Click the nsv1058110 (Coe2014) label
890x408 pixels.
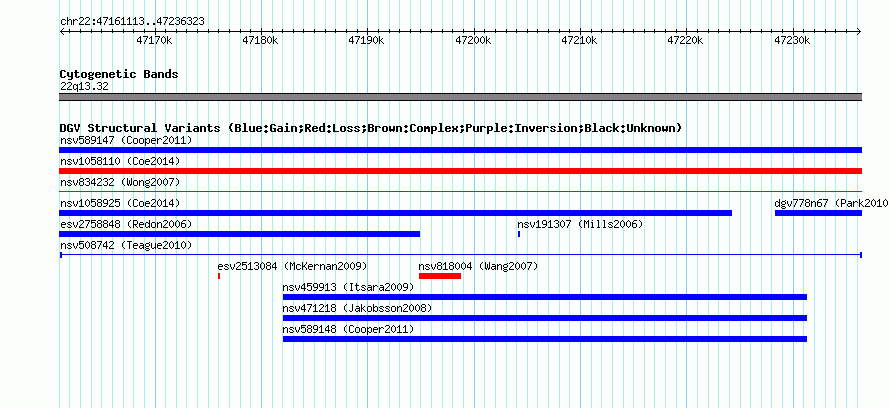tap(120, 161)
